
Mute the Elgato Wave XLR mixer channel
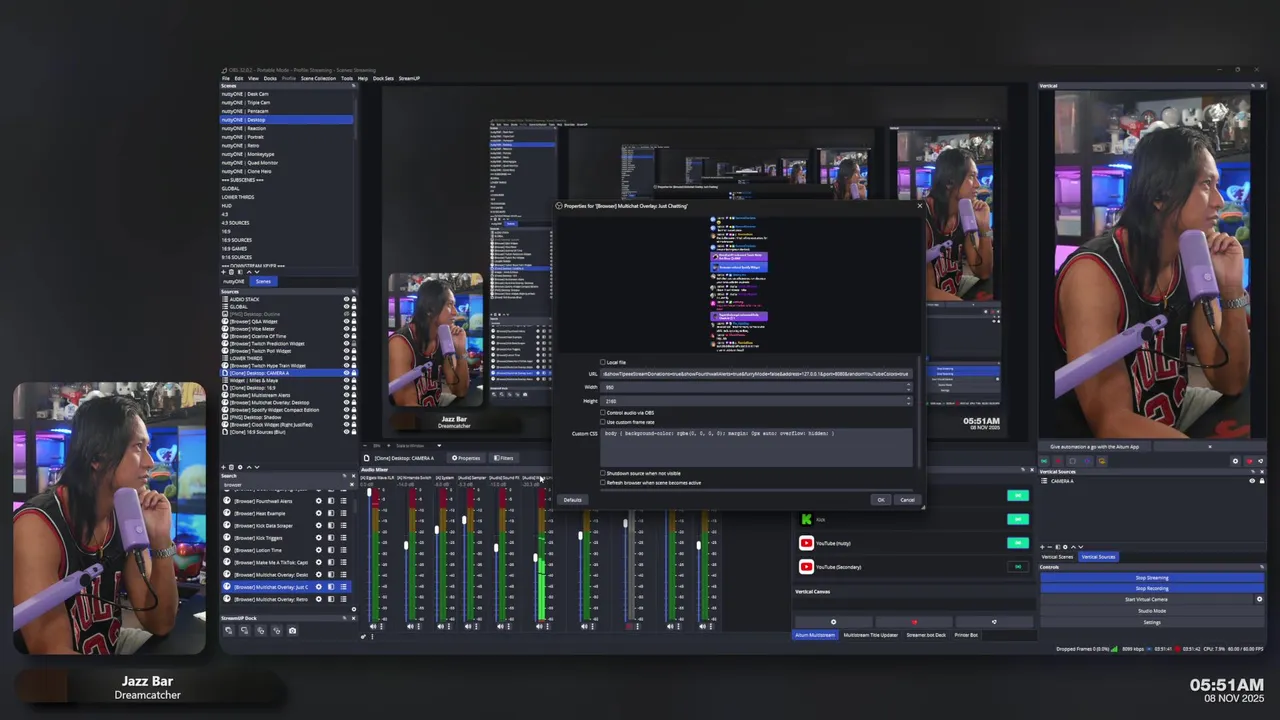click(373, 627)
